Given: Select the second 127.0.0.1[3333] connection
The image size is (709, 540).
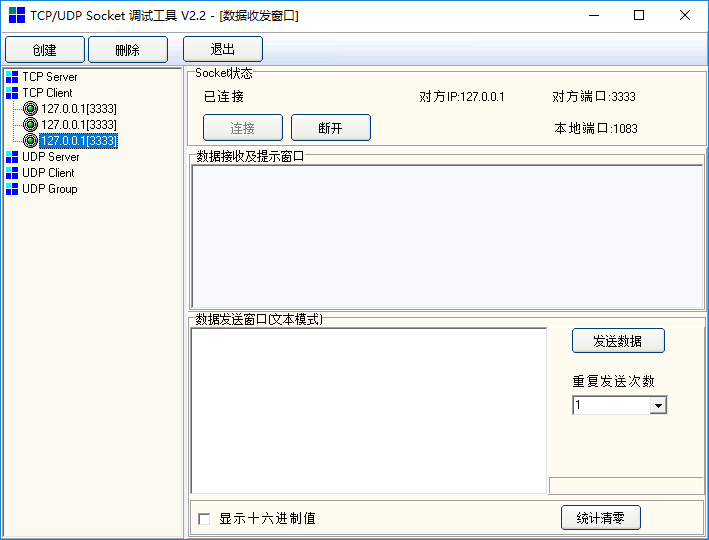Looking at the screenshot, I should click(x=79, y=124).
